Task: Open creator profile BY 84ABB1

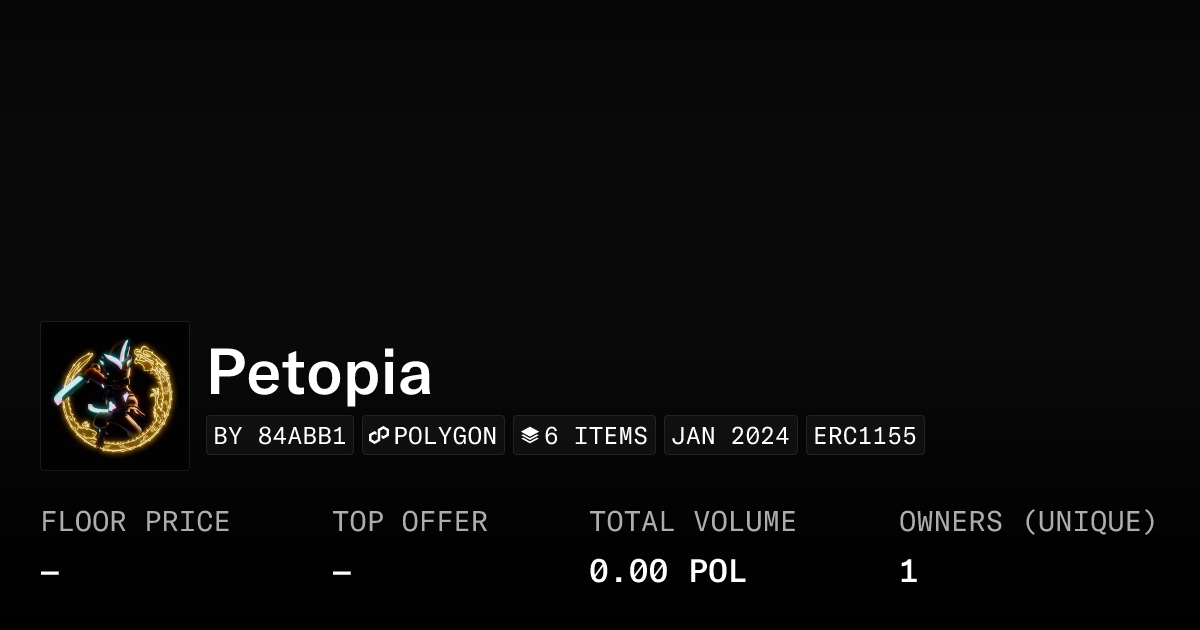Action: (x=280, y=436)
